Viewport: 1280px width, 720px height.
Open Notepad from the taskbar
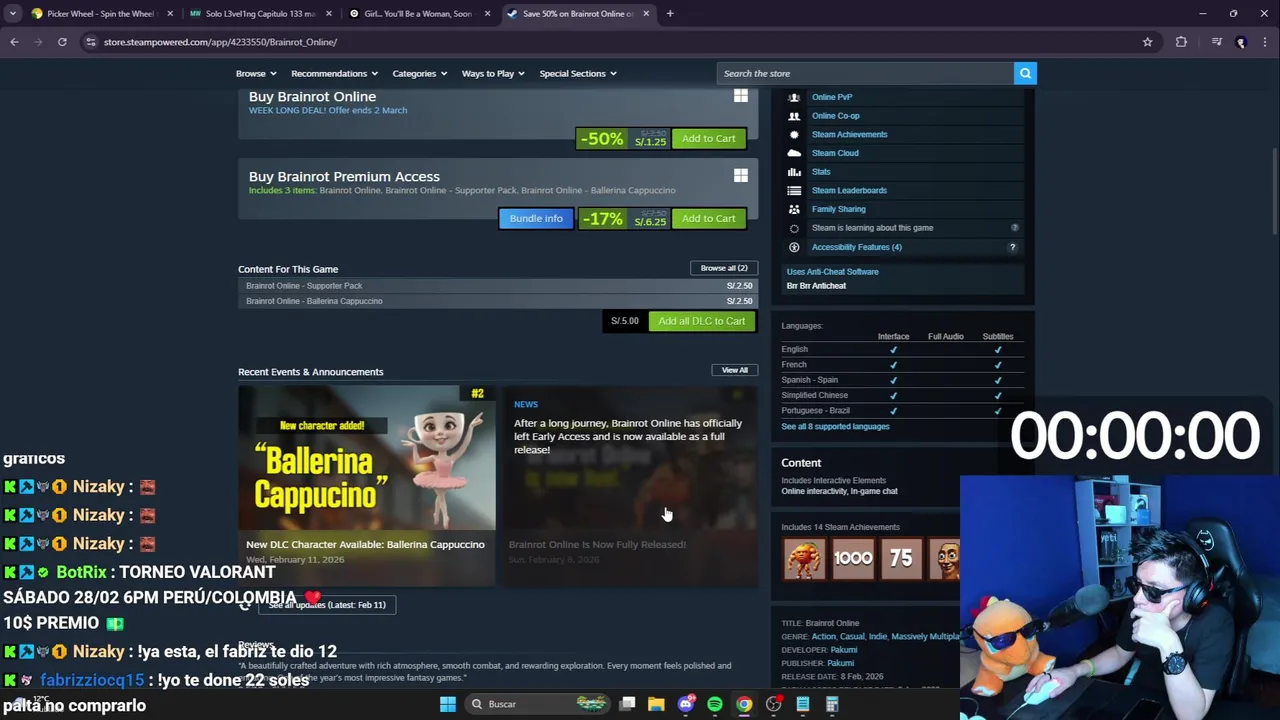802,704
